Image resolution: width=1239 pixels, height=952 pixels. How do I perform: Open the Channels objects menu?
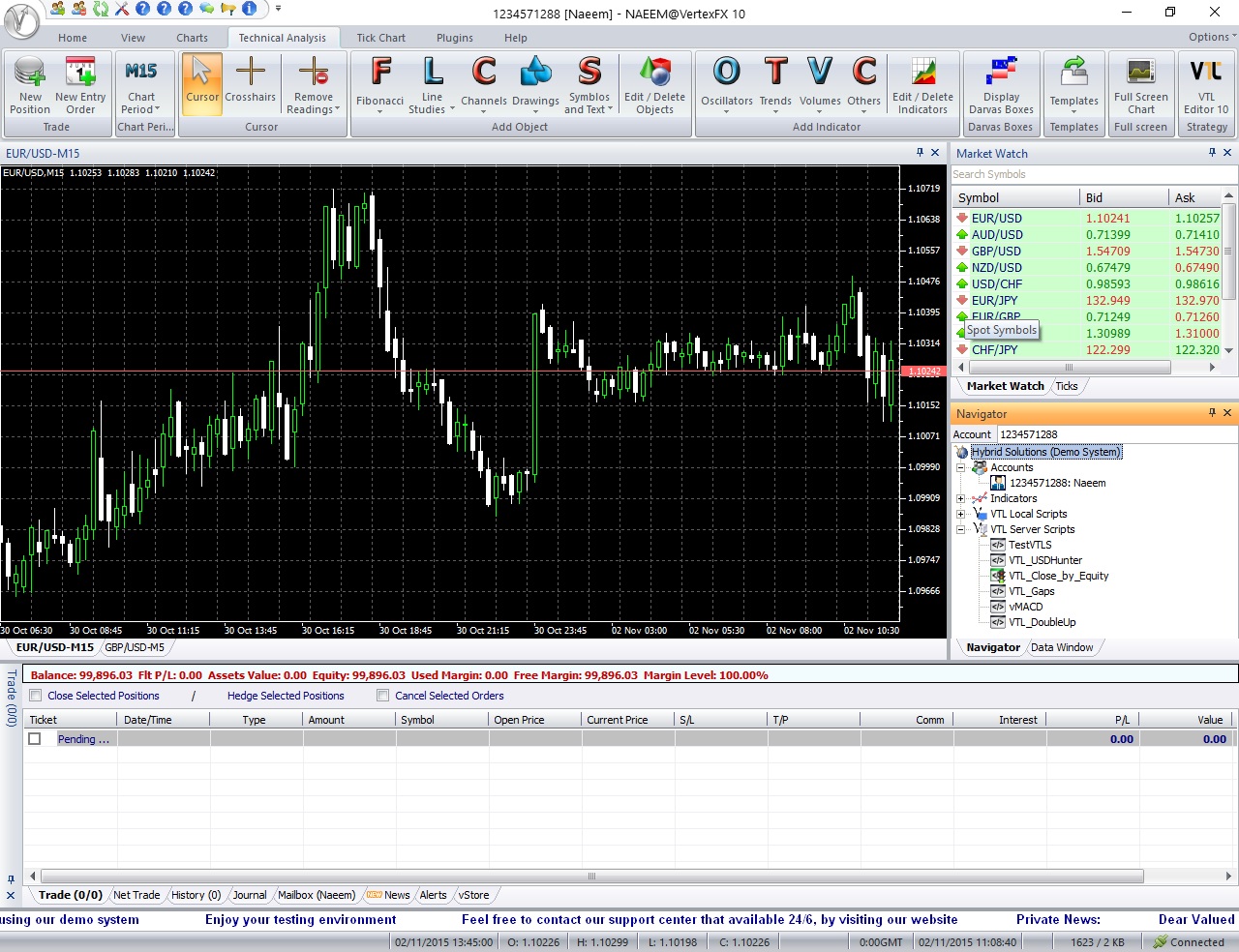pos(484,85)
